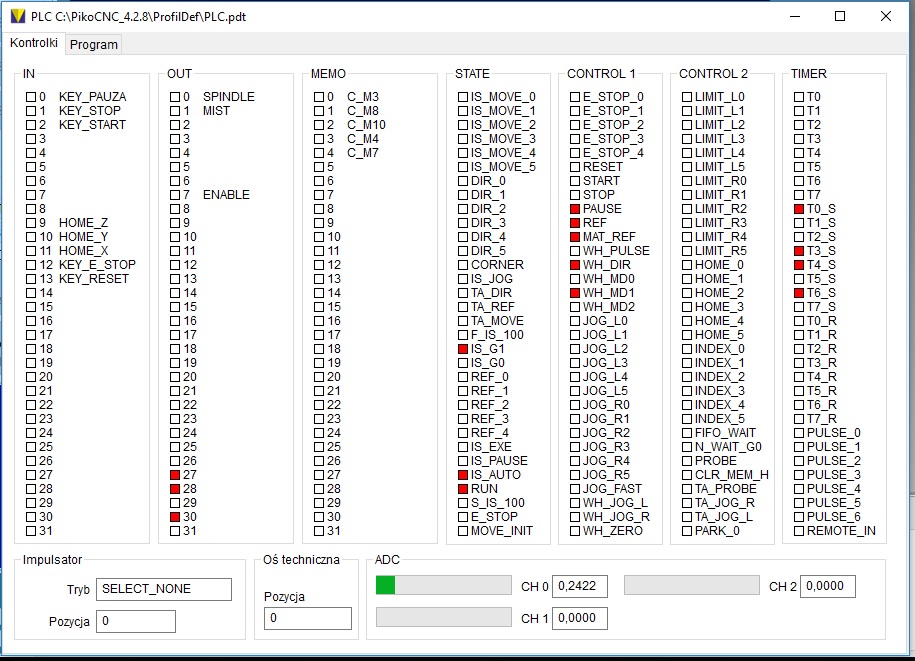The width and height of the screenshot is (915, 661).
Task: Focus the CH 2 ADC value field
Action: coord(828,586)
